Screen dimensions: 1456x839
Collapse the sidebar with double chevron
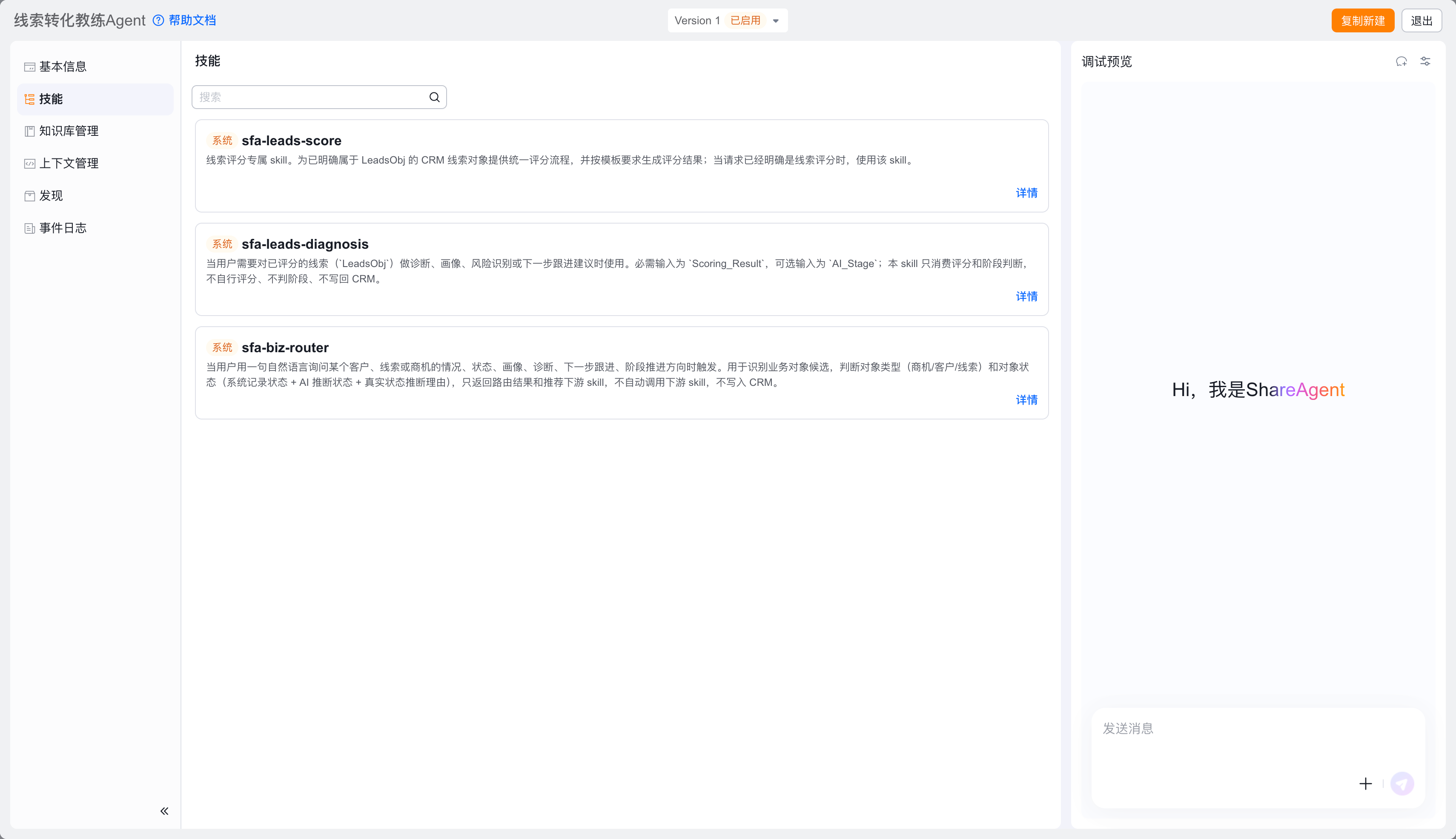tap(164, 811)
